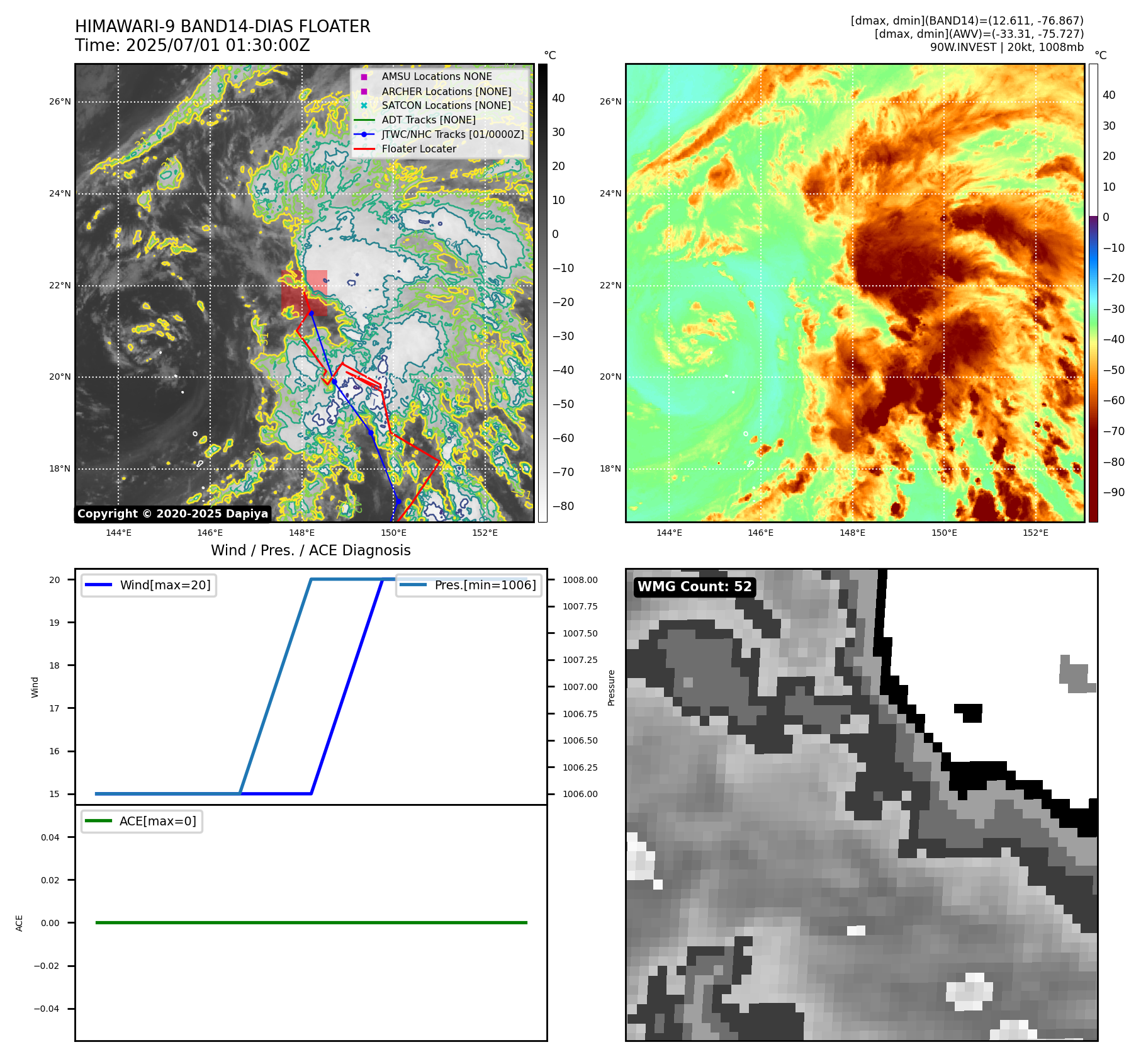Click the cyan SATCON x legend marker
This screenshot has height=1064, width=1141.
tap(364, 106)
